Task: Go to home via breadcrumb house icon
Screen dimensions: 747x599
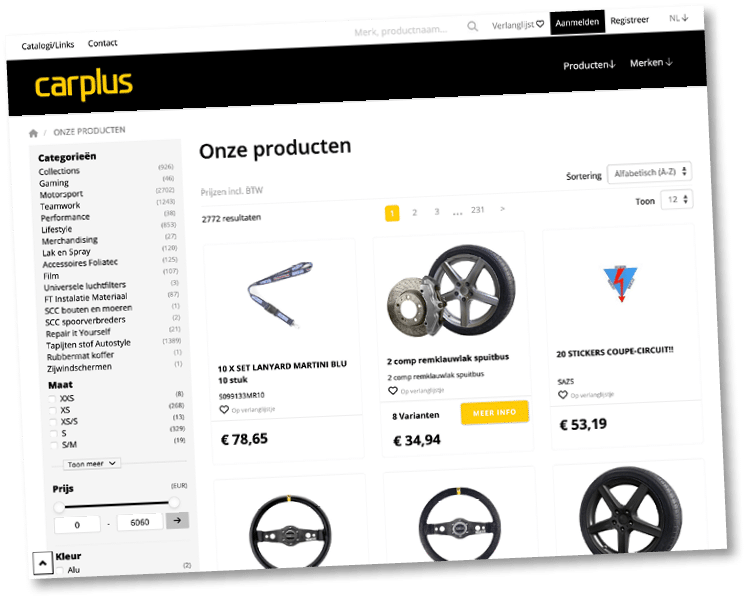Action: (x=33, y=133)
